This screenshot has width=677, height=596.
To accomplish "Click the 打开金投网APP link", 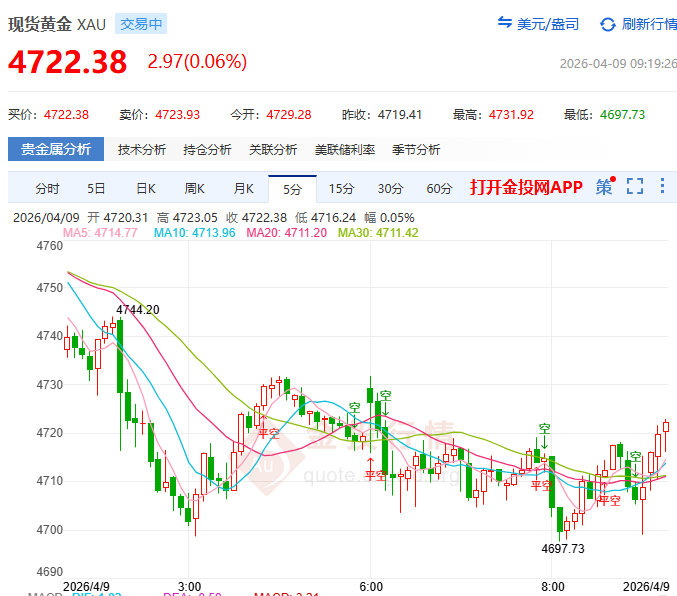I will (526, 187).
